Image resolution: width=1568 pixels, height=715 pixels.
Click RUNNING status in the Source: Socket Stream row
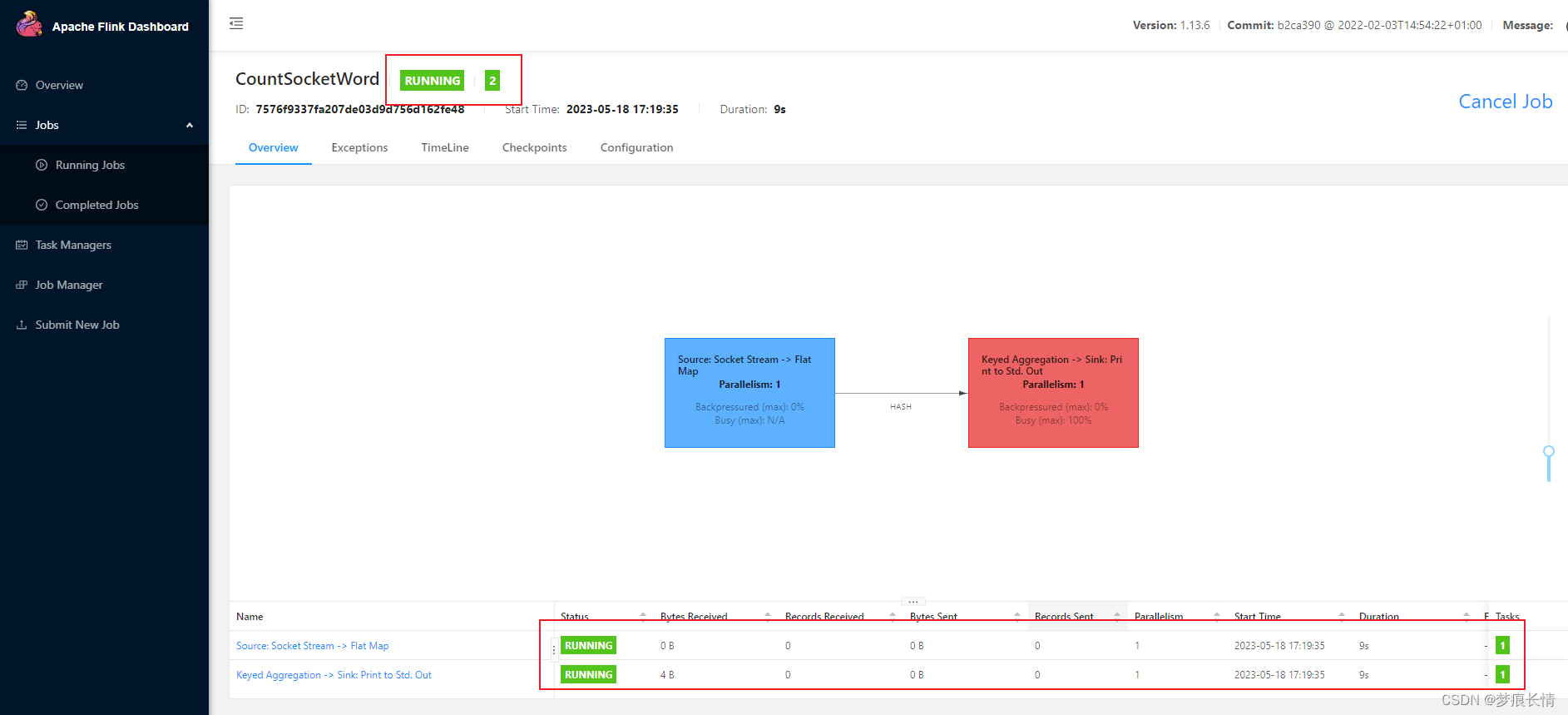pos(588,646)
